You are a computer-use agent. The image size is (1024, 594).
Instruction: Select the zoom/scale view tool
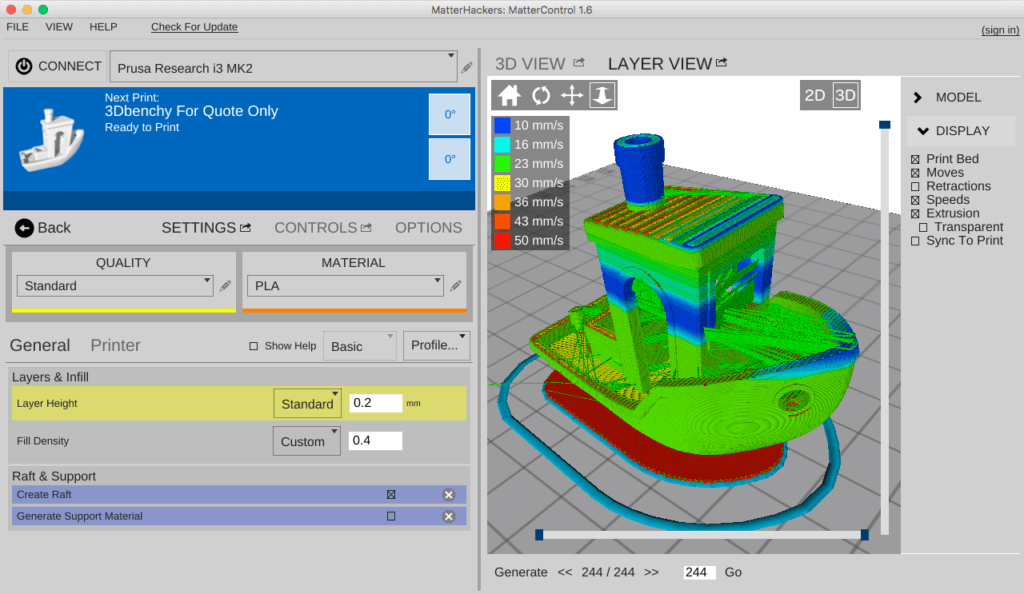(x=602, y=95)
